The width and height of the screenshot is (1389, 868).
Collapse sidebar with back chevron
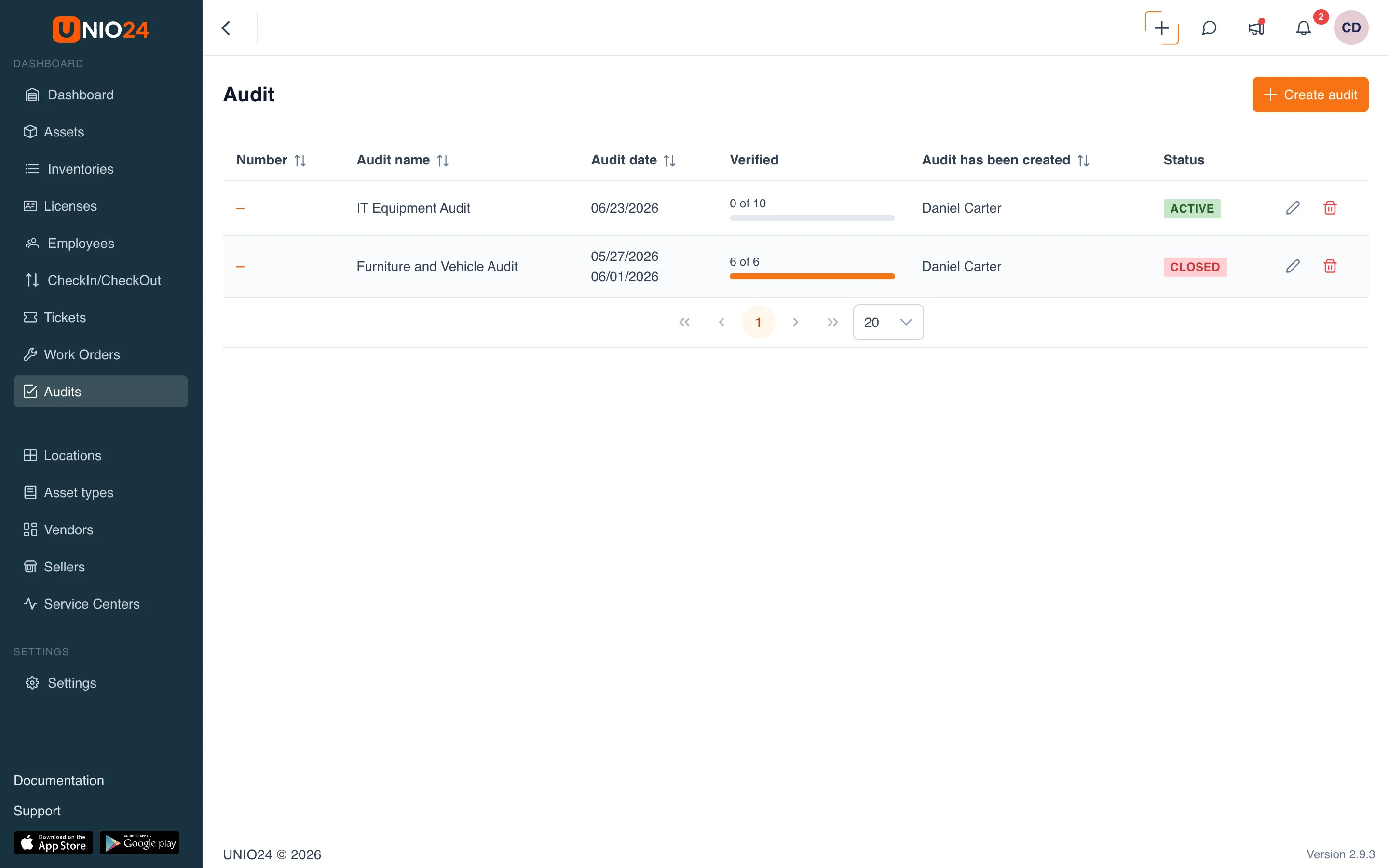click(x=226, y=28)
